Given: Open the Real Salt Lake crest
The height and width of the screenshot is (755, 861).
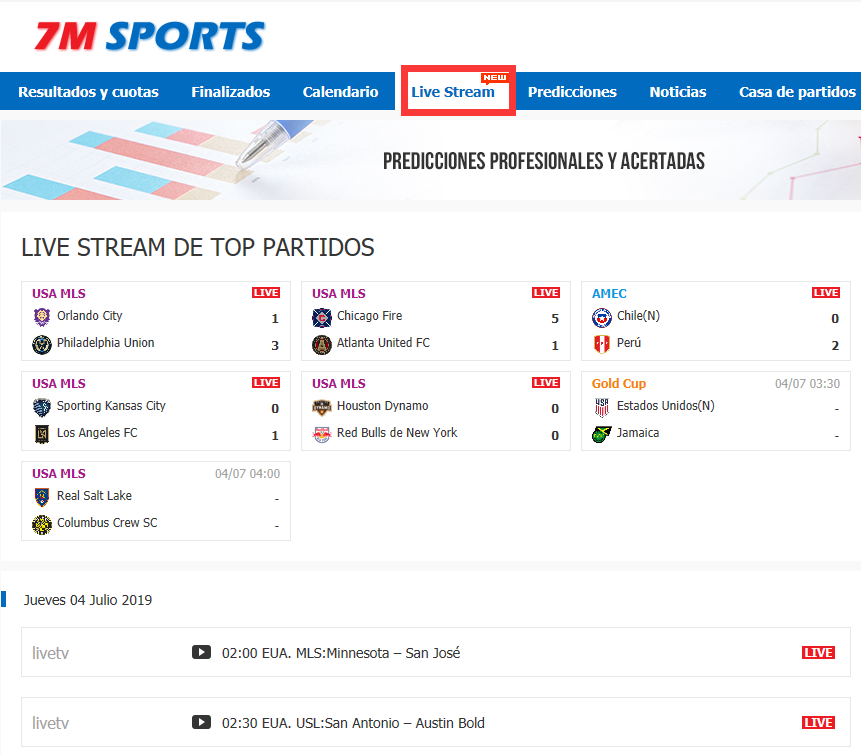Looking at the screenshot, I should click(x=42, y=497).
